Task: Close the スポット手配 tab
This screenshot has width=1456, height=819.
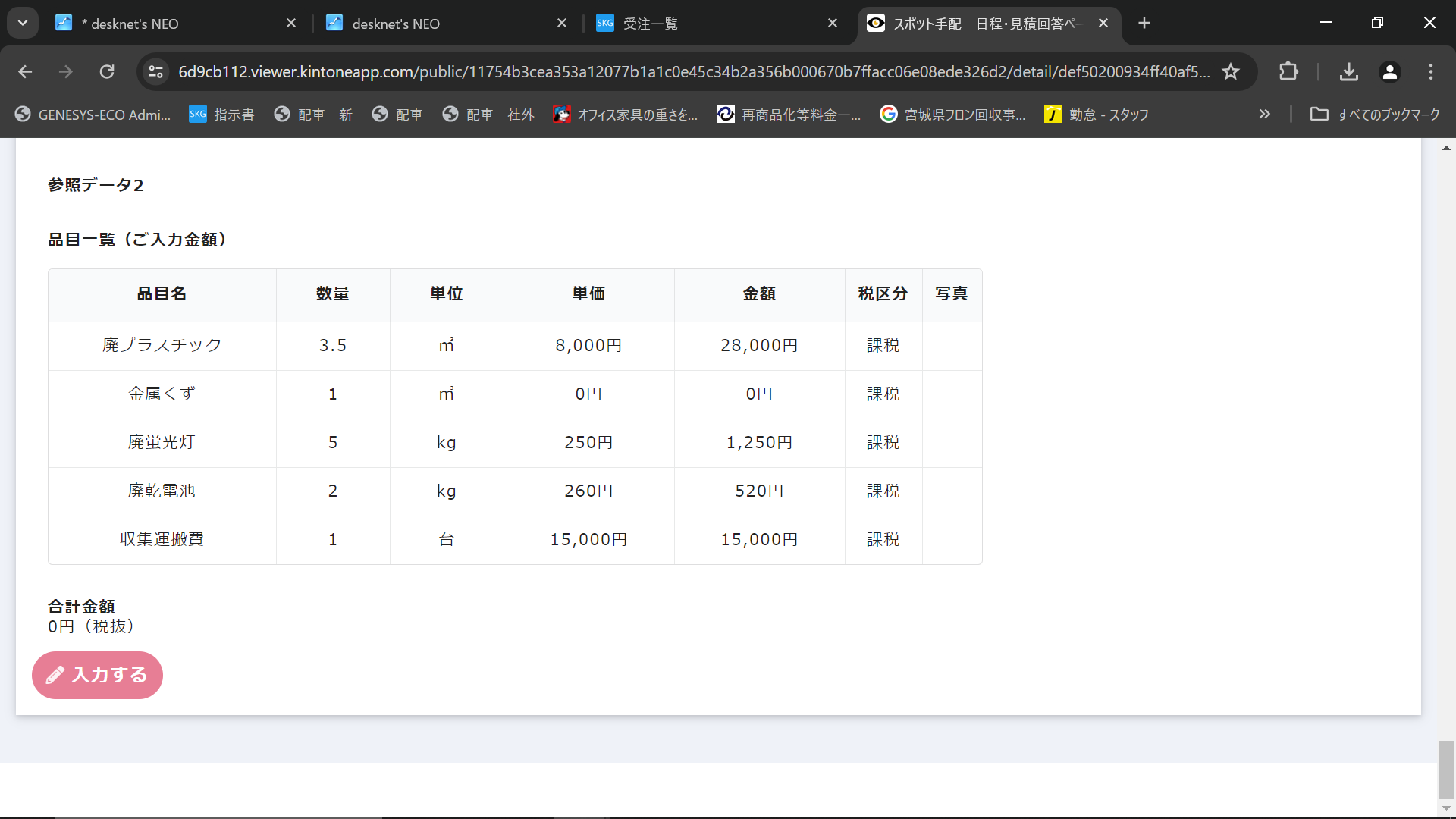Action: pyautogui.click(x=1103, y=24)
